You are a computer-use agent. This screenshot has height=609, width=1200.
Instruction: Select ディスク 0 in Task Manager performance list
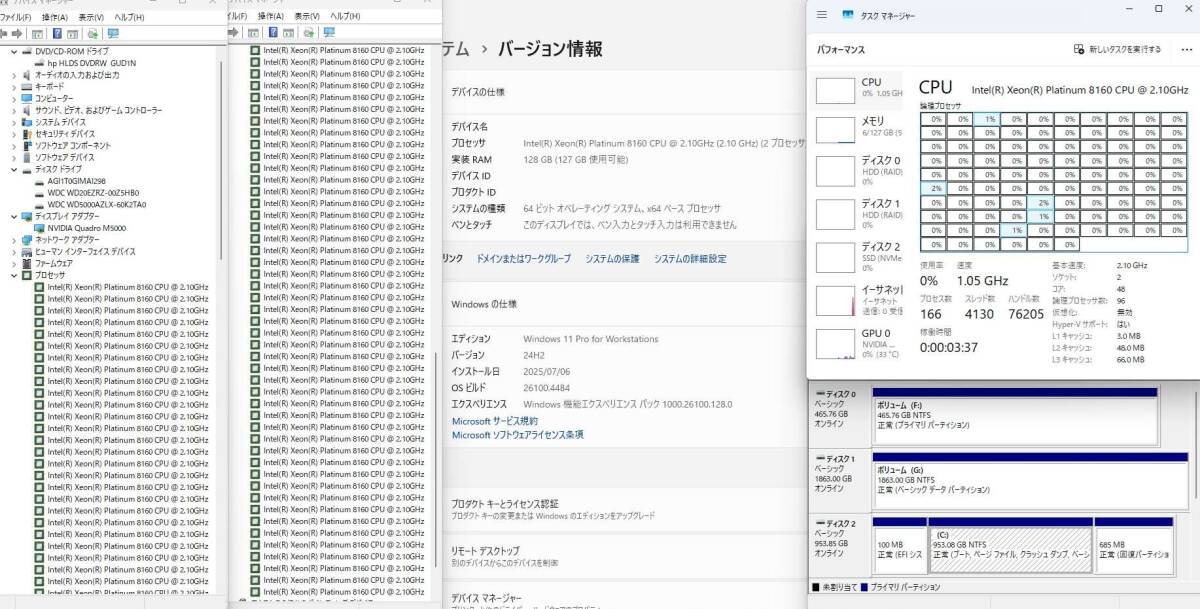click(859, 171)
